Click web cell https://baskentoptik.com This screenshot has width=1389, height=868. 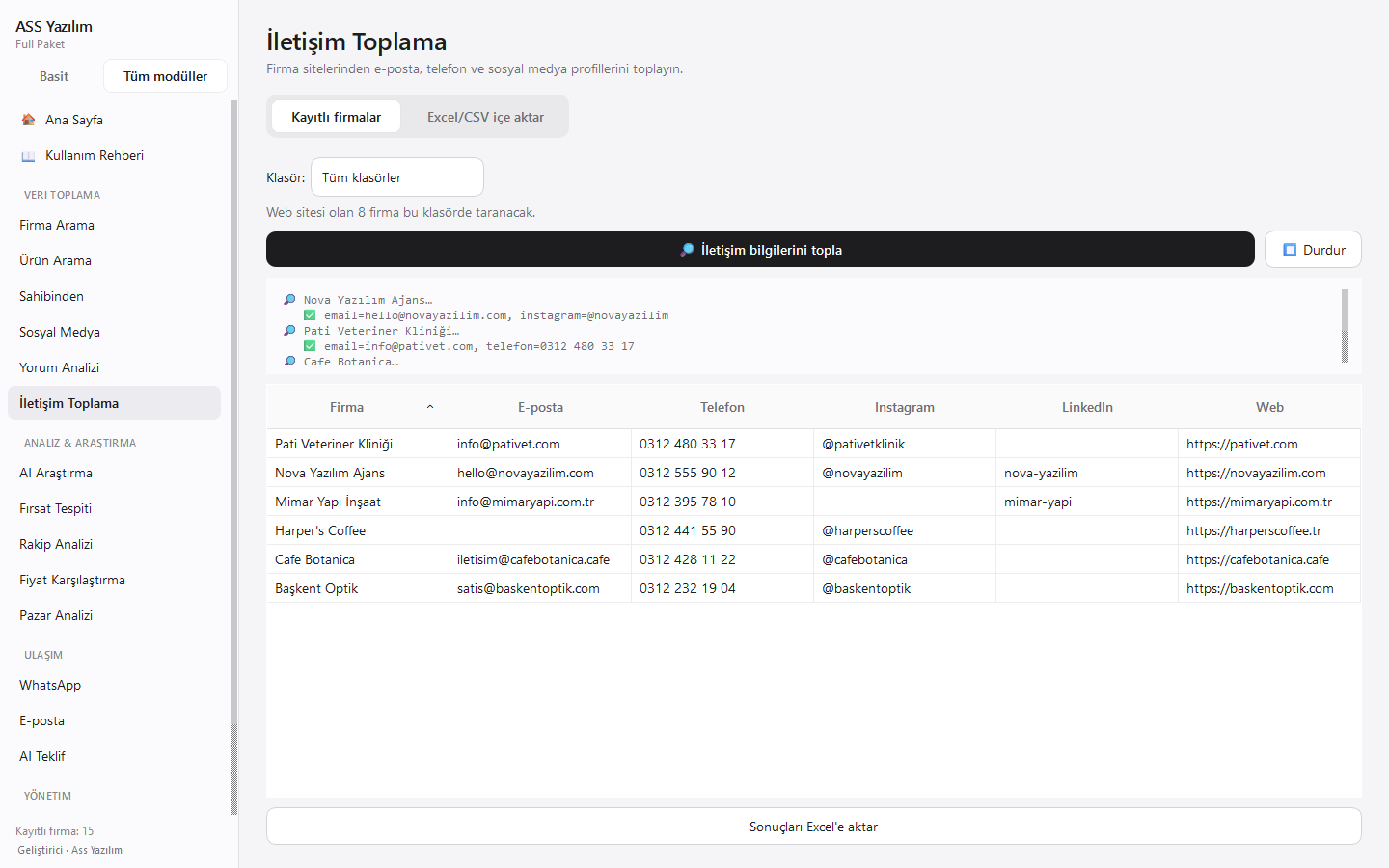[1269, 588]
